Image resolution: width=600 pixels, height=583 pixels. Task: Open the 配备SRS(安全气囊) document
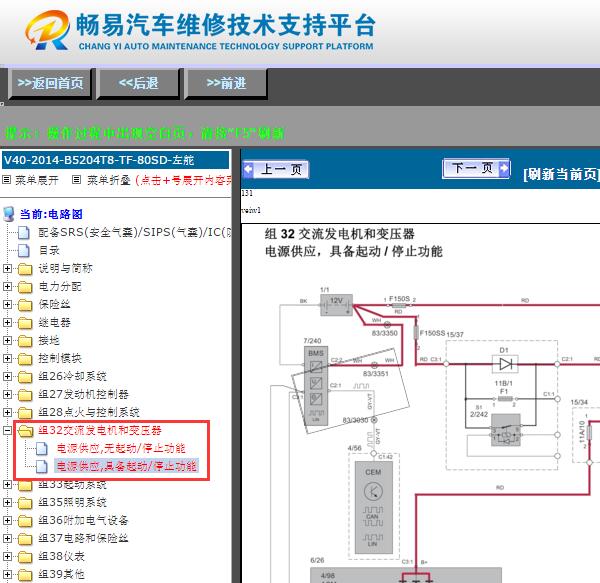point(135,232)
